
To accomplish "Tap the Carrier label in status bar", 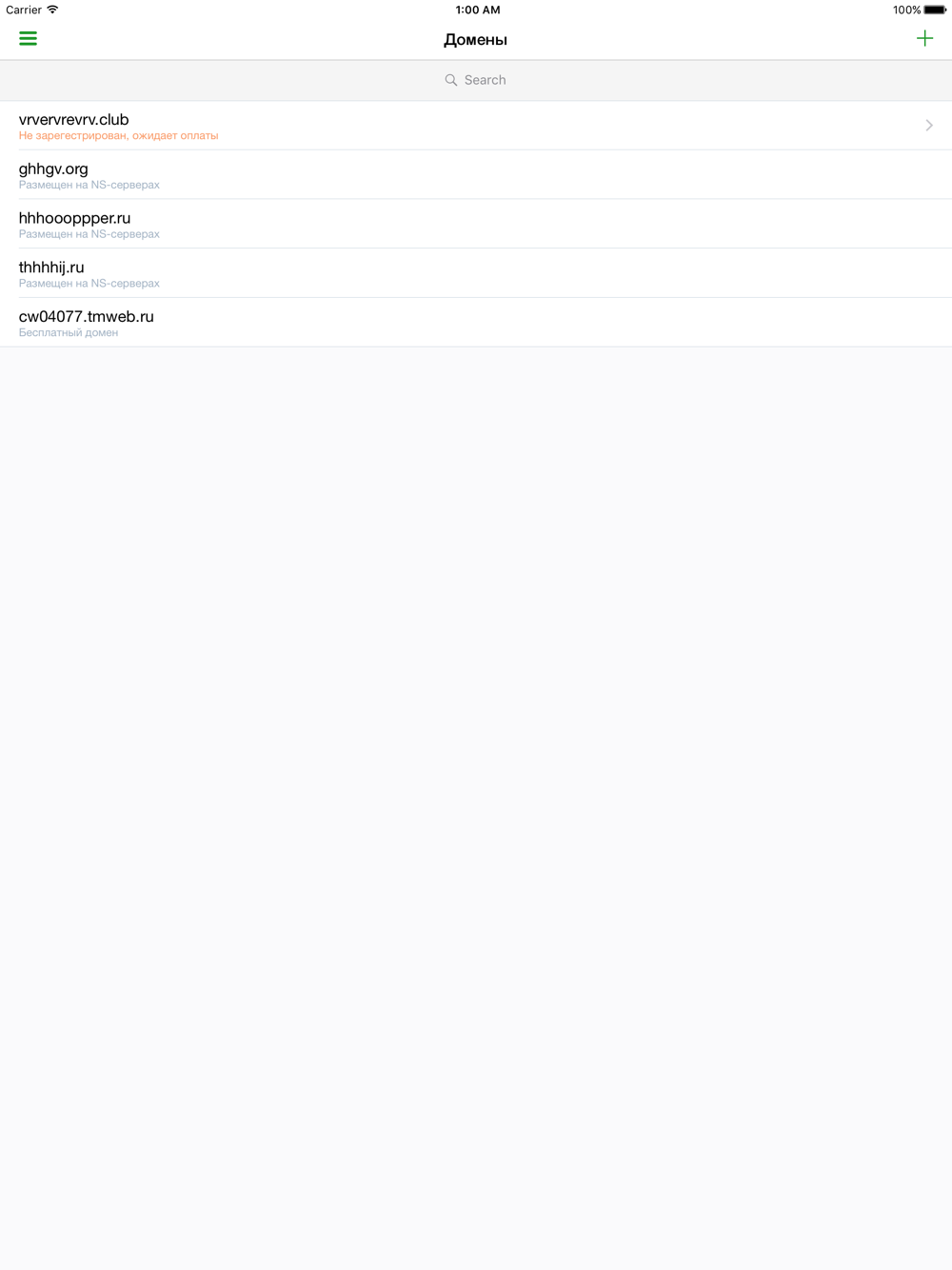I will pos(24,10).
